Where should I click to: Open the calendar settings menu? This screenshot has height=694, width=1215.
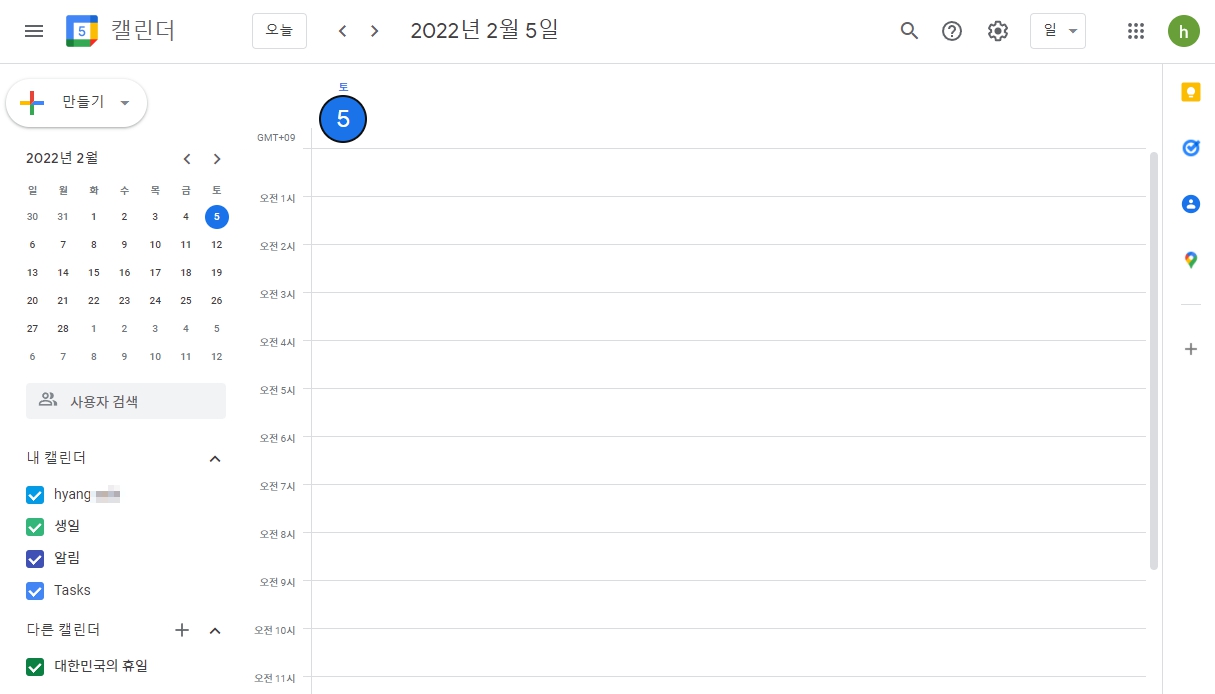[997, 31]
